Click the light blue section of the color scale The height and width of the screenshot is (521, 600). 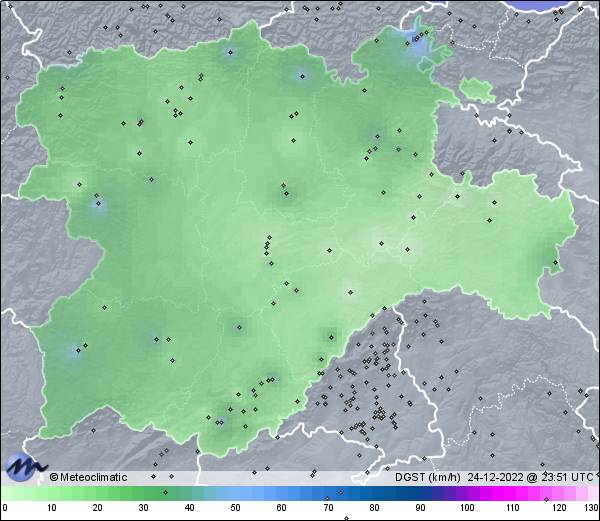[x=245, y=493]
